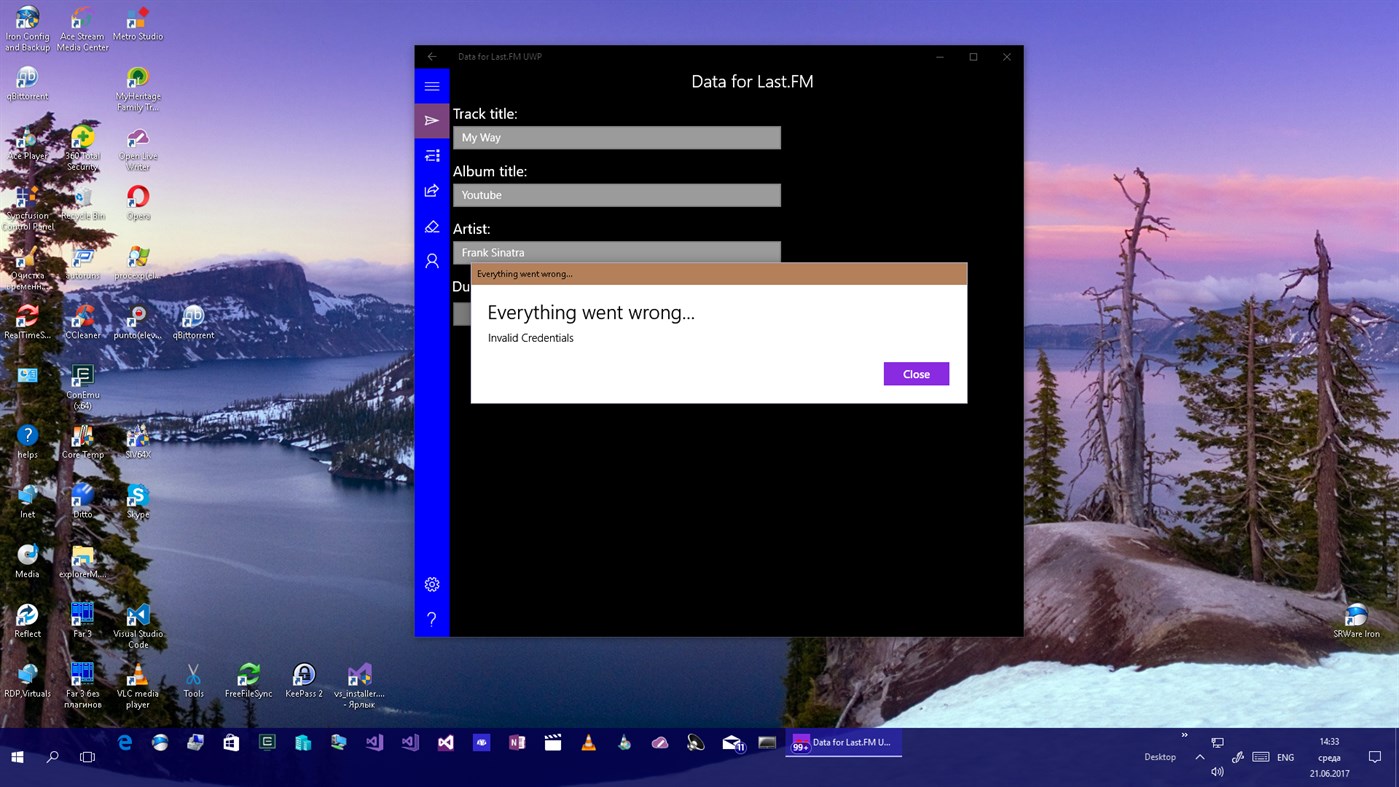This screenshot has height=787, width=1399.
Task: Launch Open Live Writer shortcut
Action: [x=138, y=149]
